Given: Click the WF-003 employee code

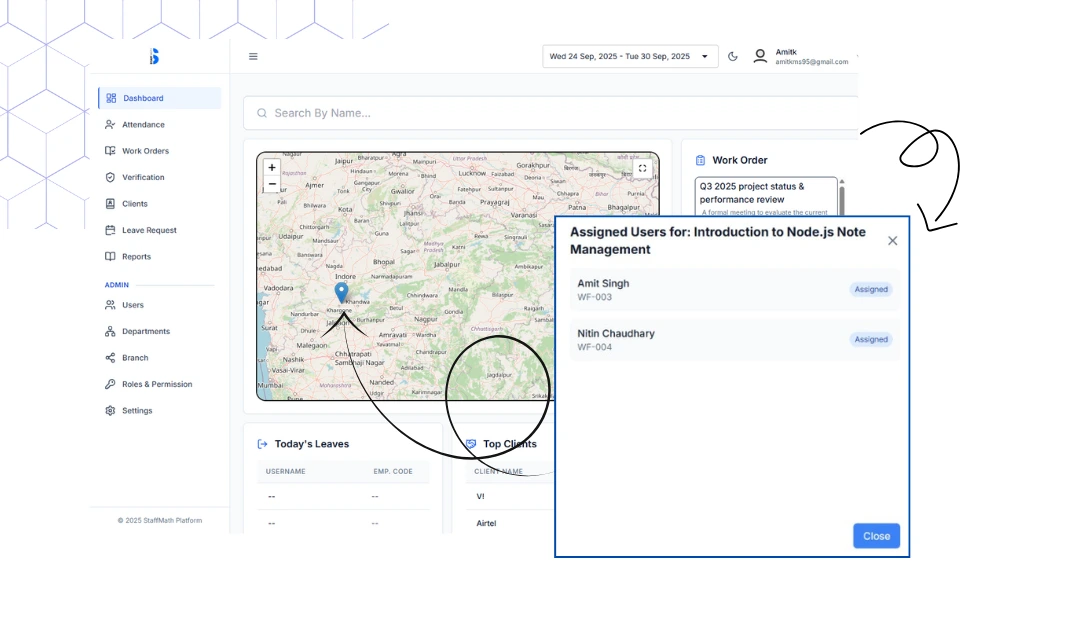Looking at the screenshot, I should (x=594, y=297).
